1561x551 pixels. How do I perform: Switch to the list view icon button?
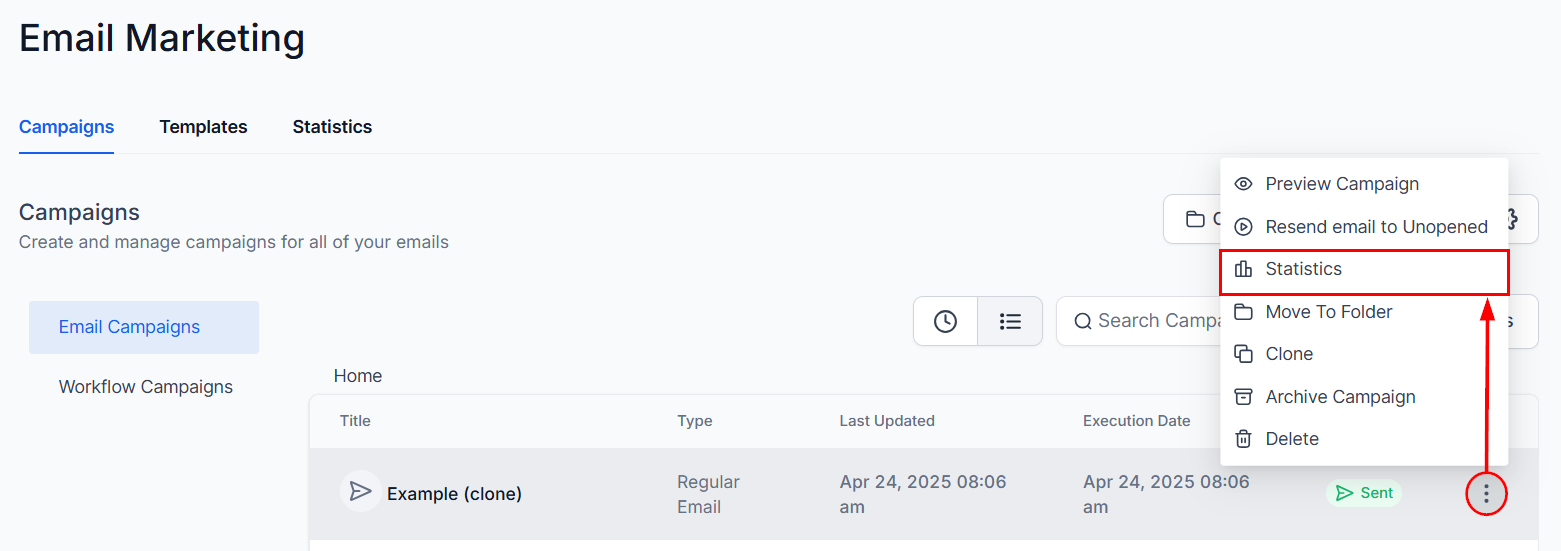click(x=1010, y=321)
